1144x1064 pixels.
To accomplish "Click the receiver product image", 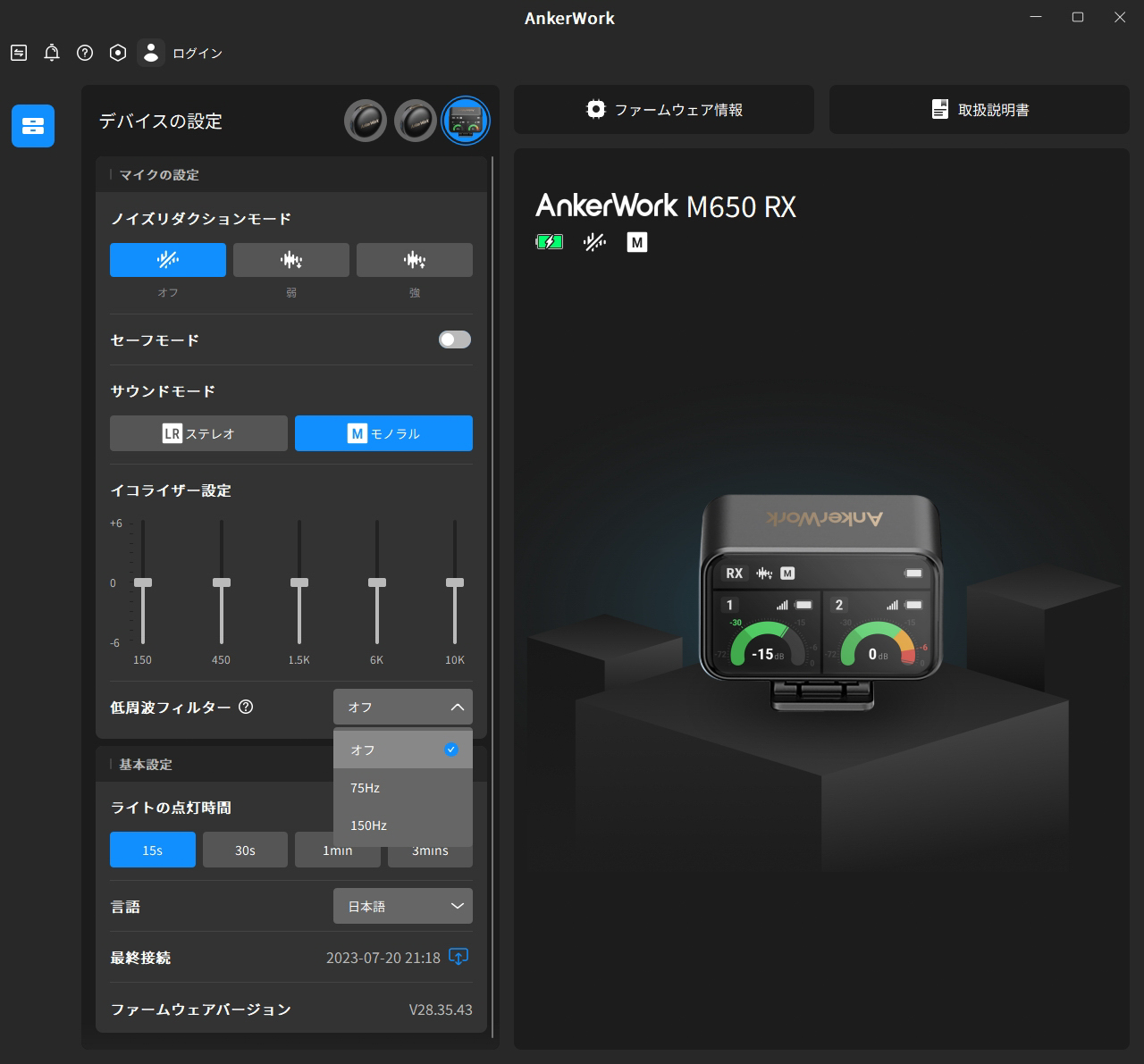I will [x=821, y=603].
